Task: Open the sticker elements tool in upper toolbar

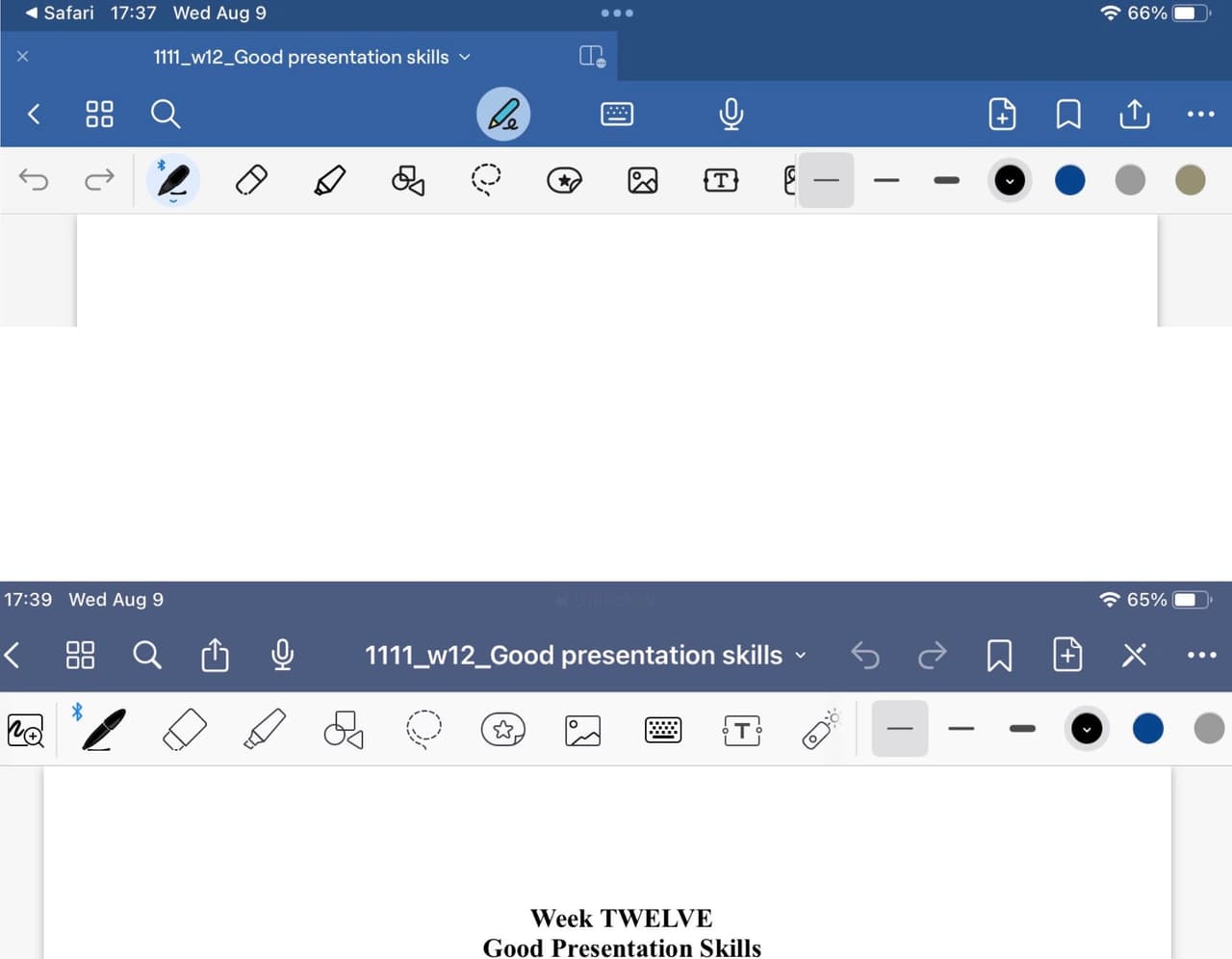Action: (x=564, y=180)
